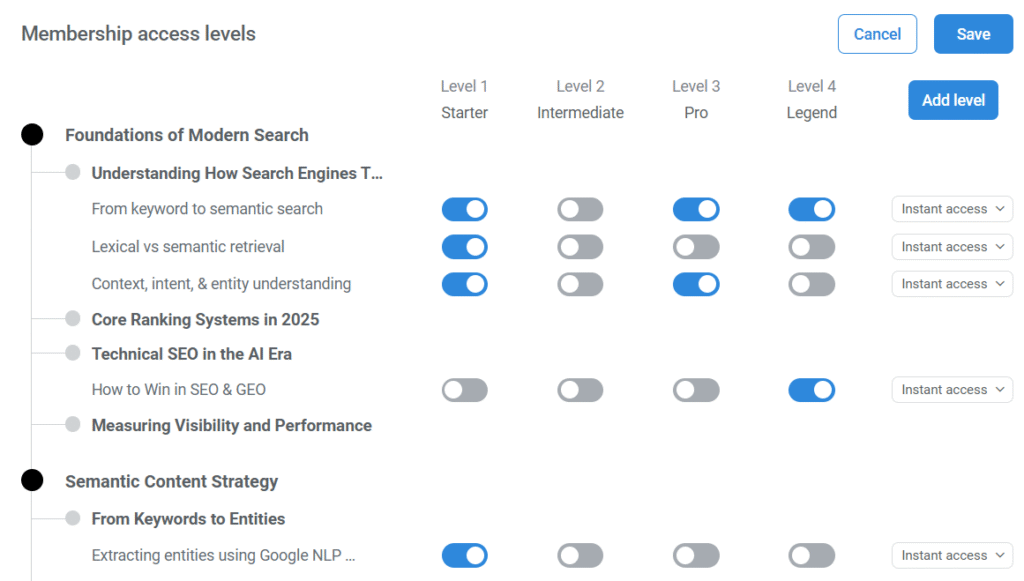Enable Legend toggle for Extracting entities lesson

[811, 556]
